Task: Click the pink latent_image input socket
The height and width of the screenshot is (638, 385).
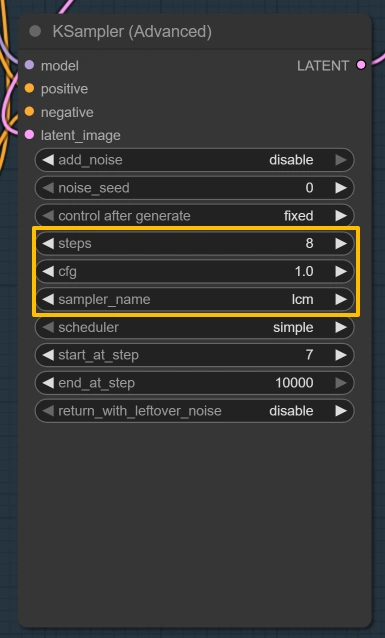Action: coord(29,135)
